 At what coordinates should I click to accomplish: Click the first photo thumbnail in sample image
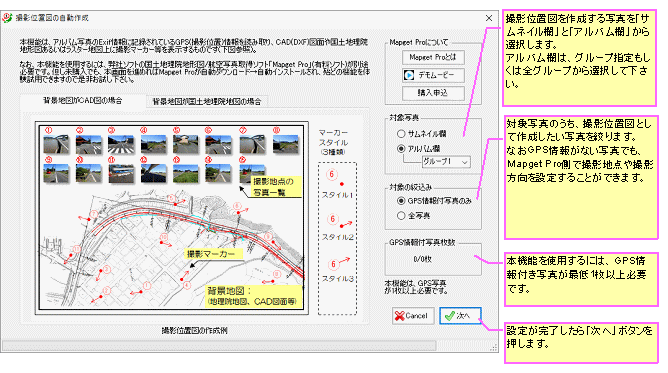click(x=56, y=144)
